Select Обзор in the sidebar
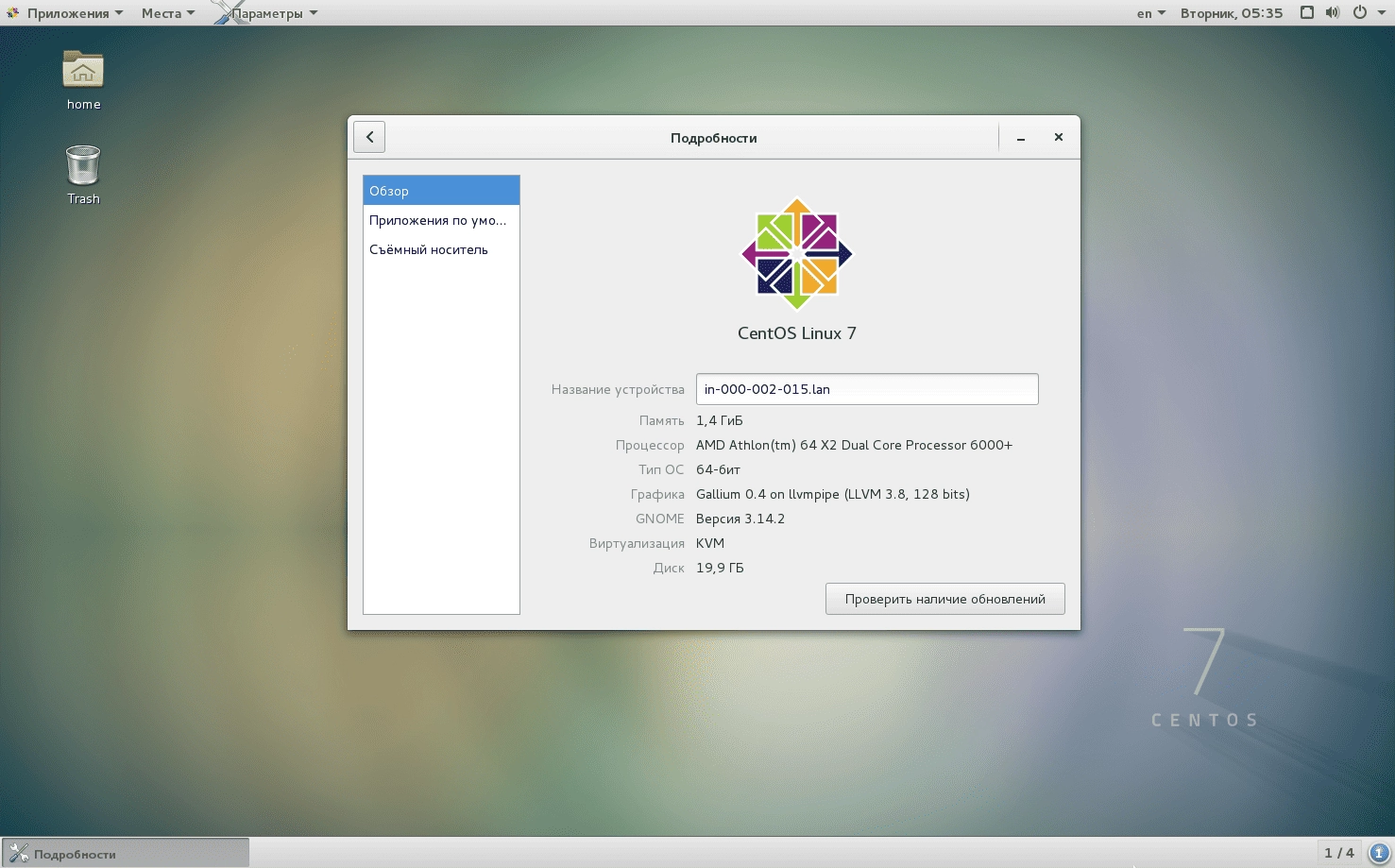This screenshot has height=868, width=1395. pyautogui.click(x=441, y=191)
